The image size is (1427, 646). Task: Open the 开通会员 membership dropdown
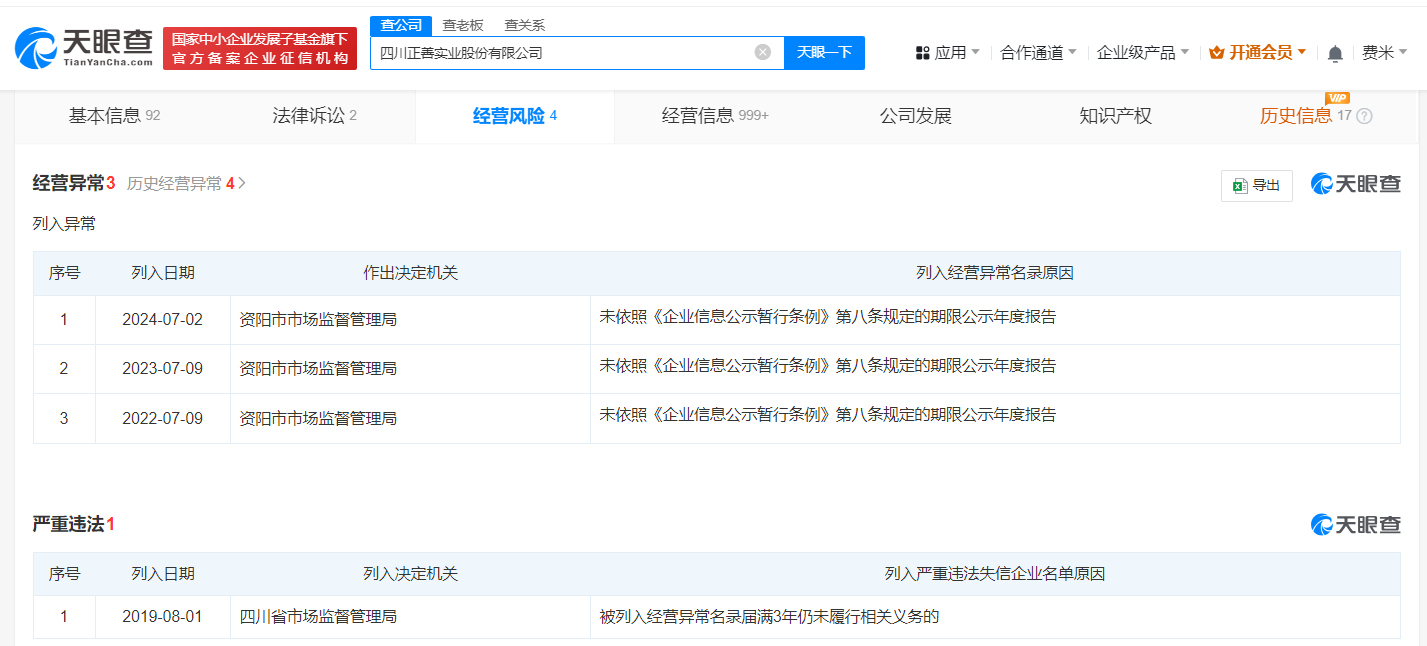[x=1257, y=51]
